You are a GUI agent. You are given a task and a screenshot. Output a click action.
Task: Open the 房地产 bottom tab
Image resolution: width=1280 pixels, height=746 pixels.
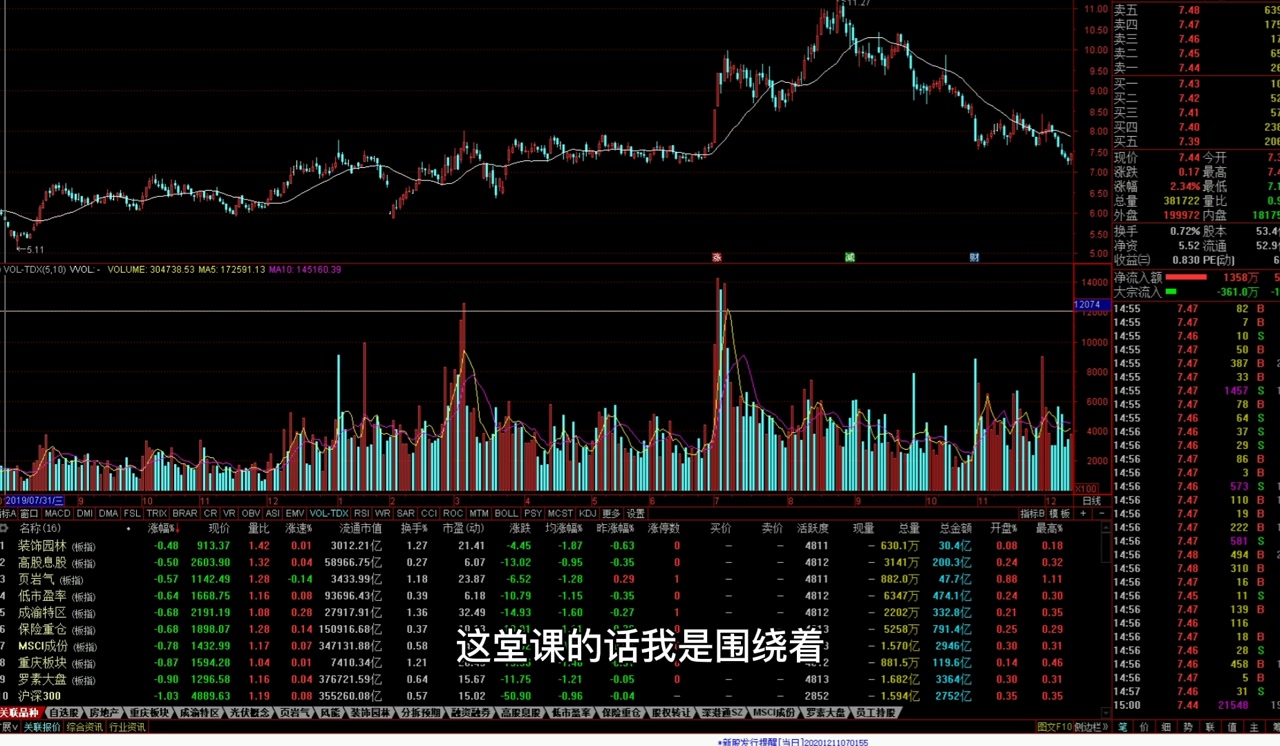(x=104, y=713)
